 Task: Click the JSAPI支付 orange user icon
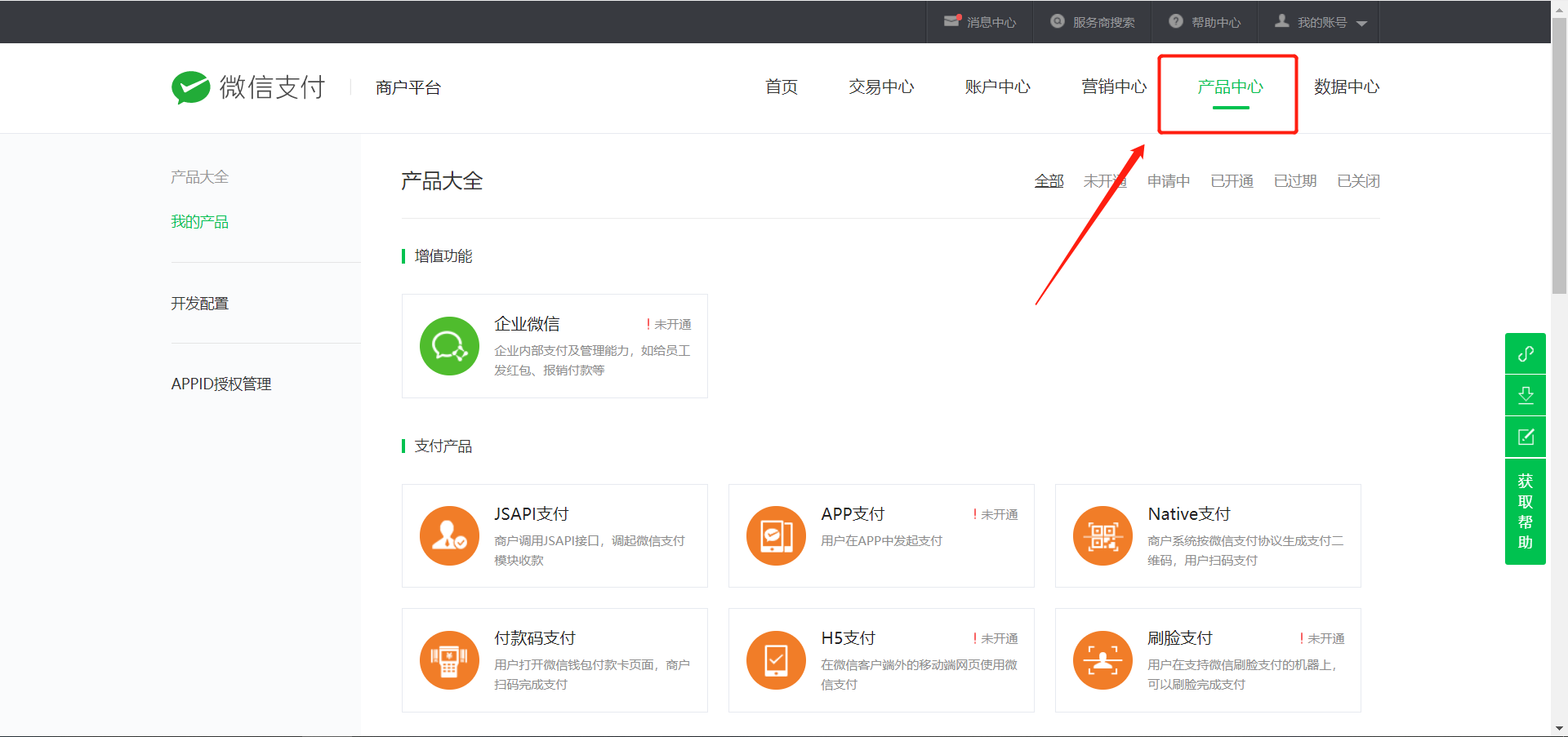pyautogui.click(x=449, y=536)
